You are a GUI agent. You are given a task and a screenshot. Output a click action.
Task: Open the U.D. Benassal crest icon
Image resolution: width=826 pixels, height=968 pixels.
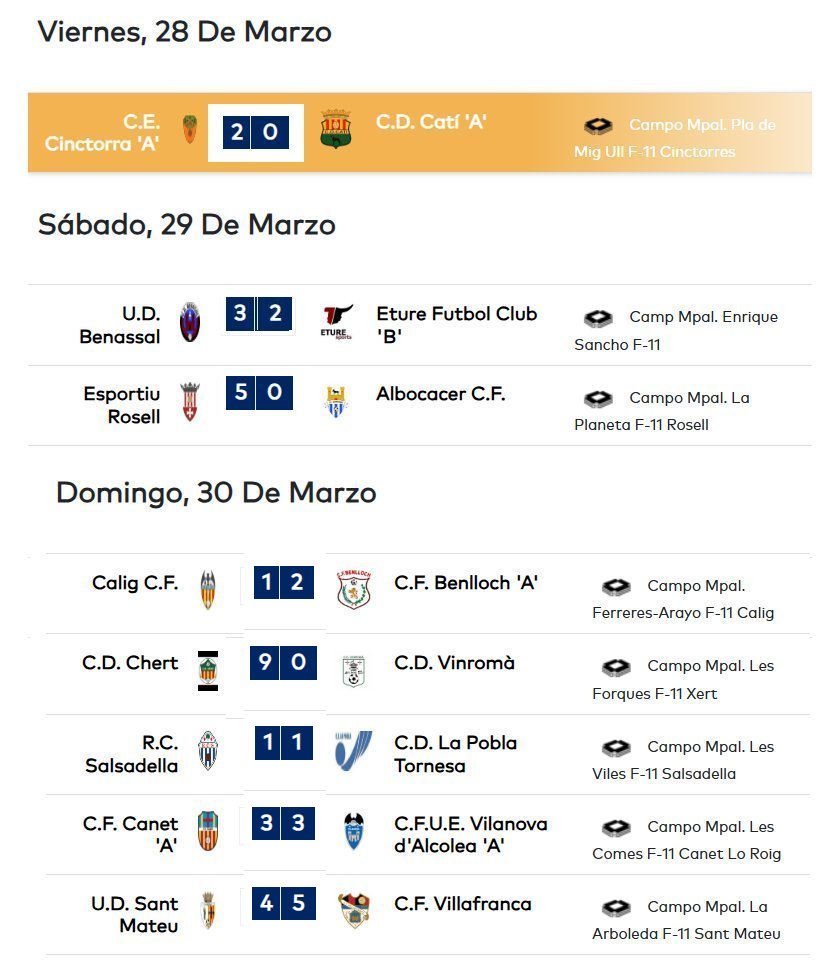coord(190,322)
